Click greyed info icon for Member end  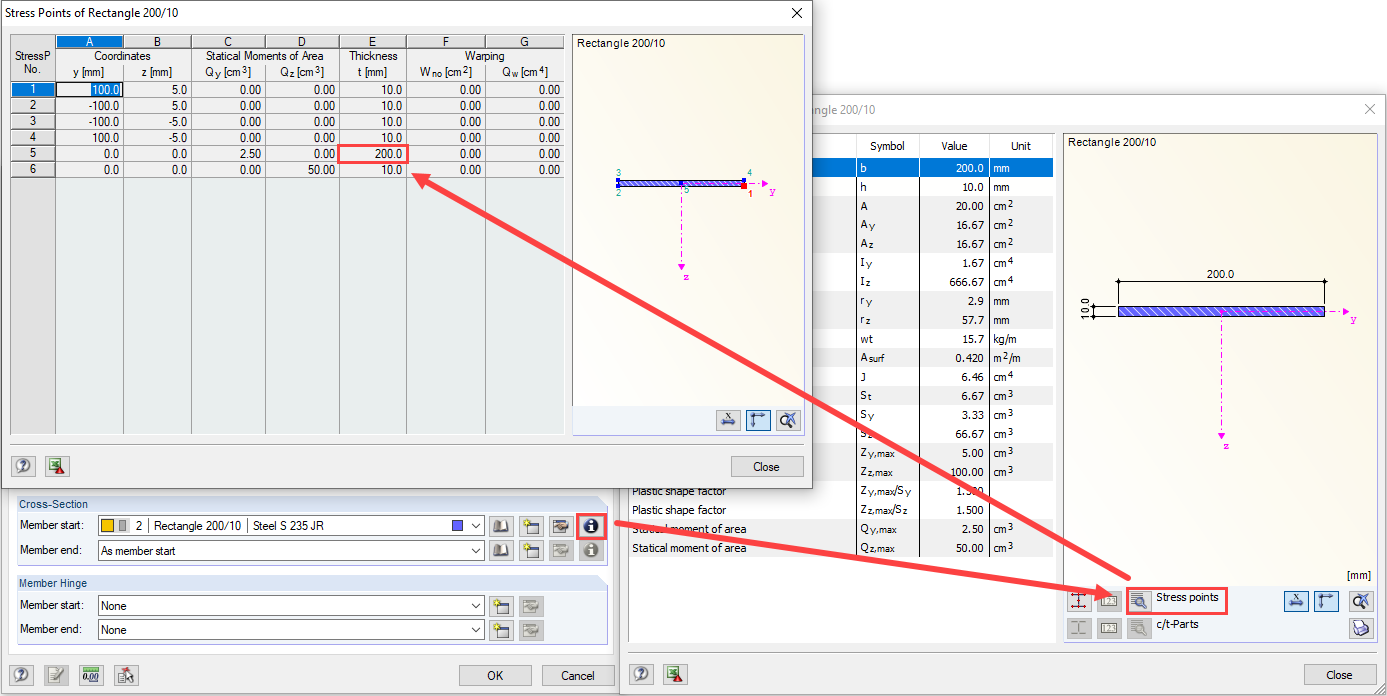click(x=591, y=550)
